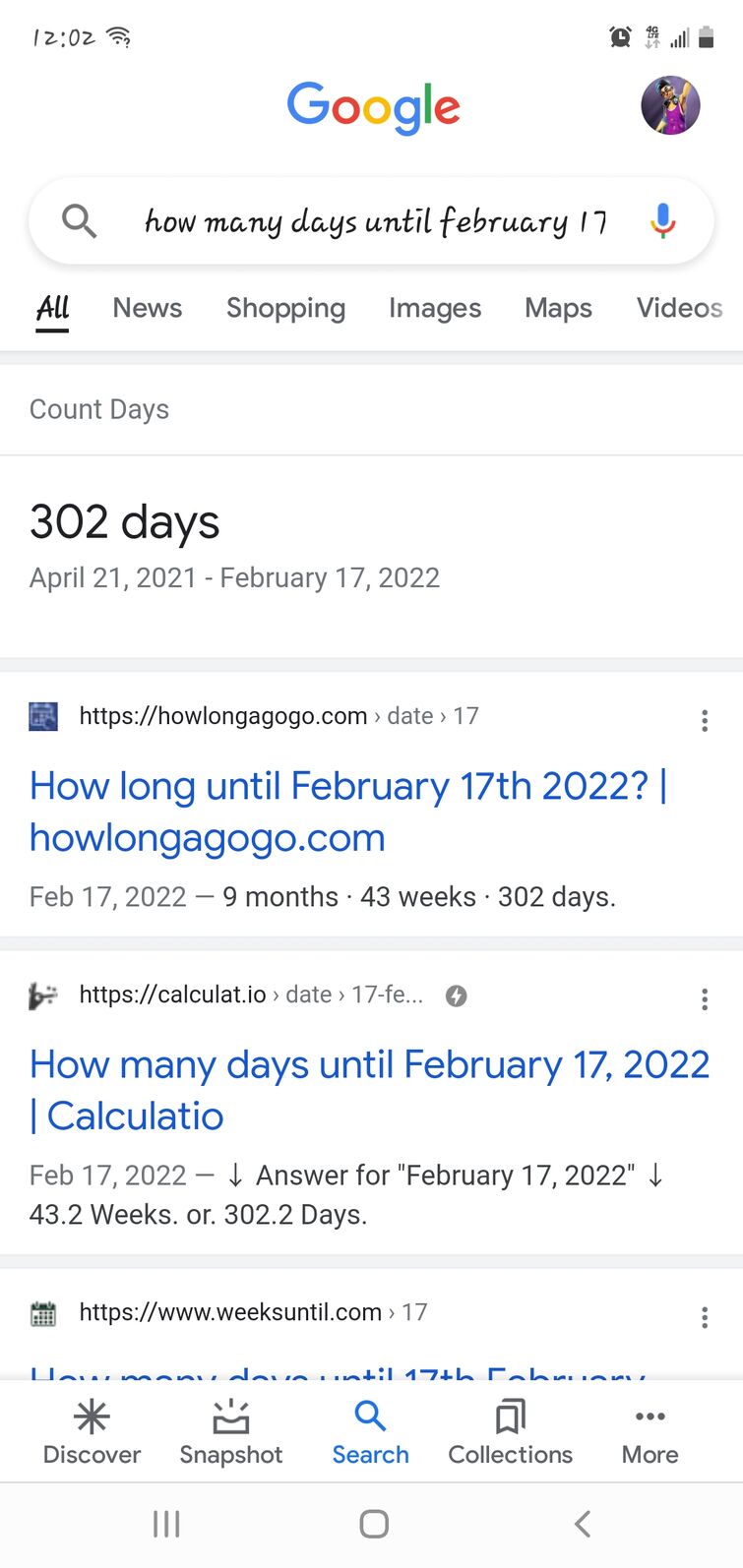Open three-dot menu for calculat.io result
The width and height of the screenshot is (743, 1568).
tap(705, 999)
